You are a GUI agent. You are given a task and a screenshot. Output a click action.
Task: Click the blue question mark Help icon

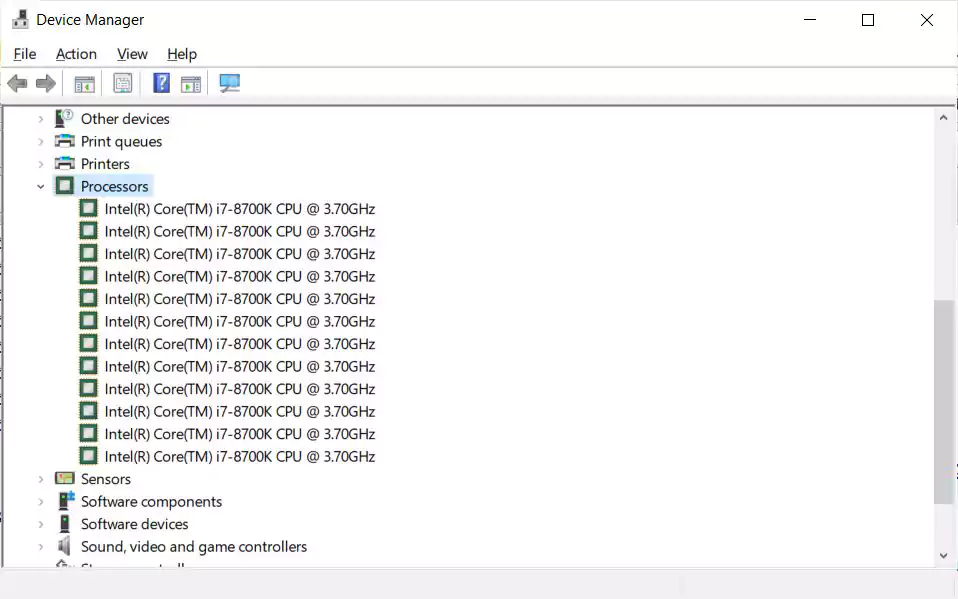(161, 83)
